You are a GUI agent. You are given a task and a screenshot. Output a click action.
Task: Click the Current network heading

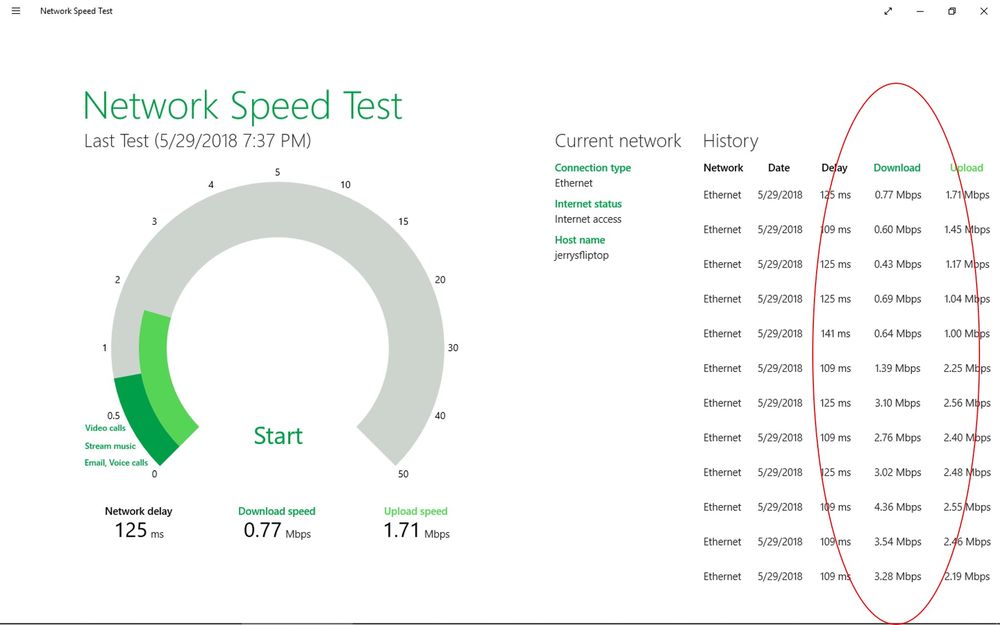618,141
